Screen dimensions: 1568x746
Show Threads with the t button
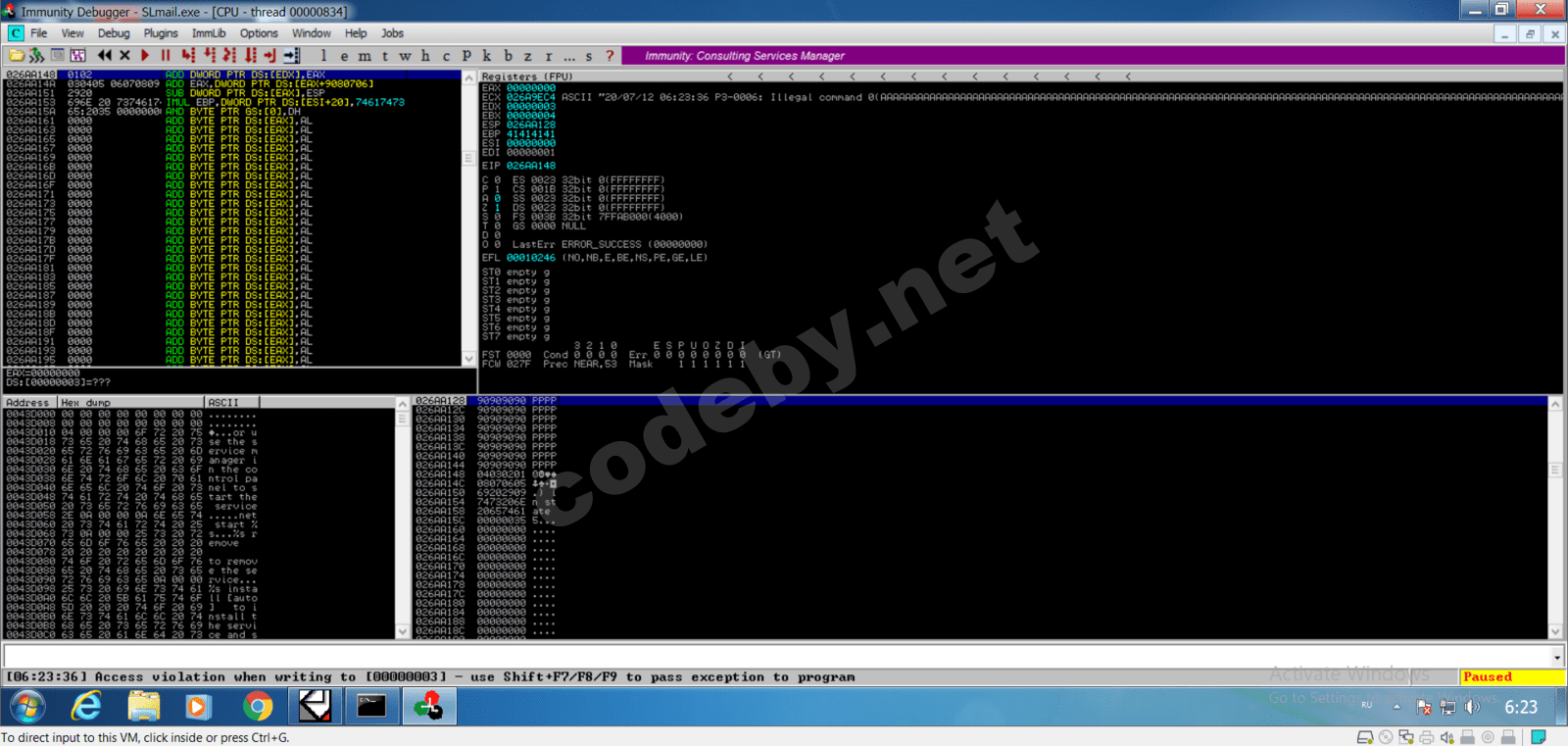[x=385, y=56]
